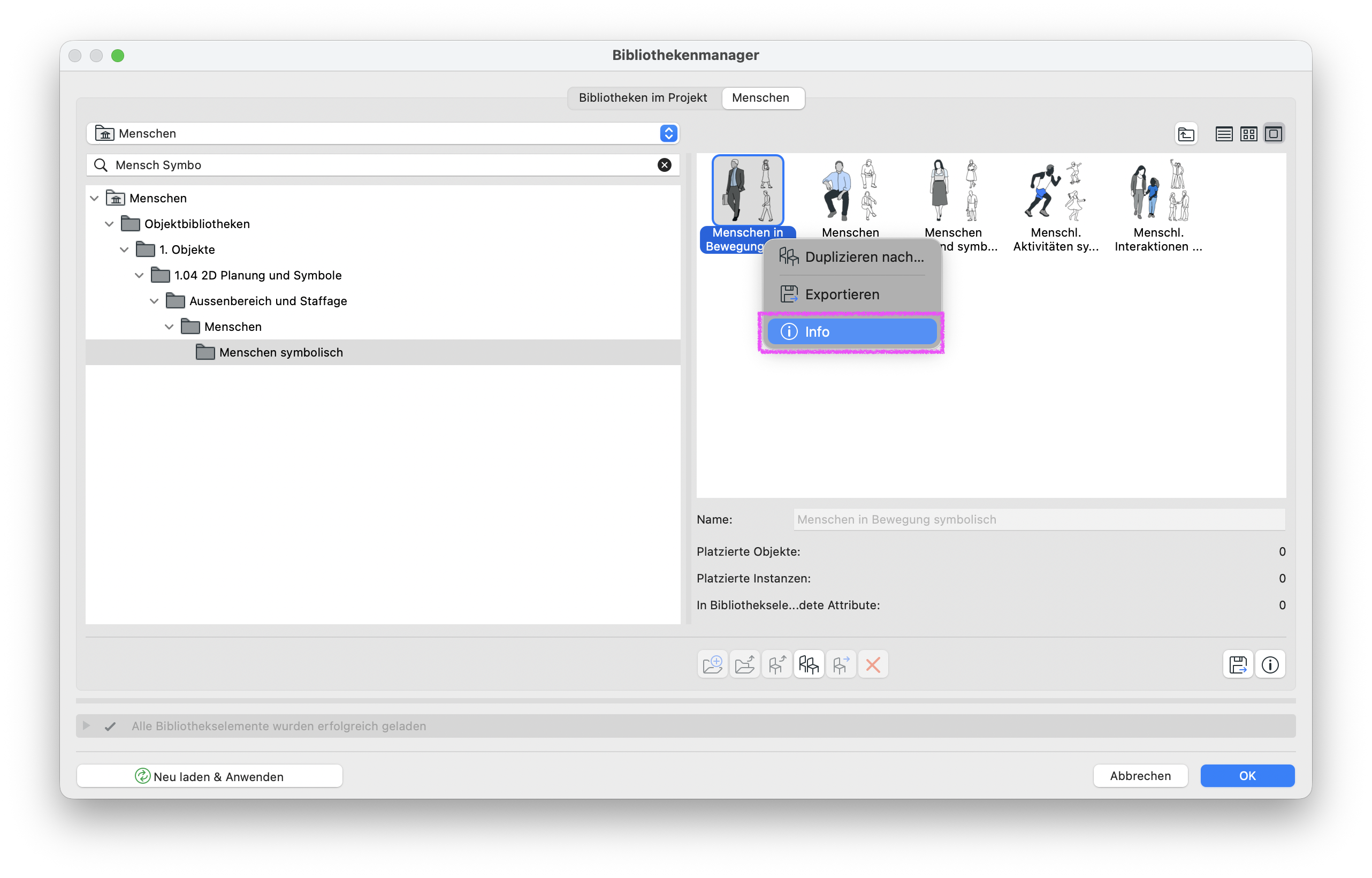The height and width of the screenshot is (878, 1372).
Task: Switch to small grid view icon
Action: coord(1248,134)
